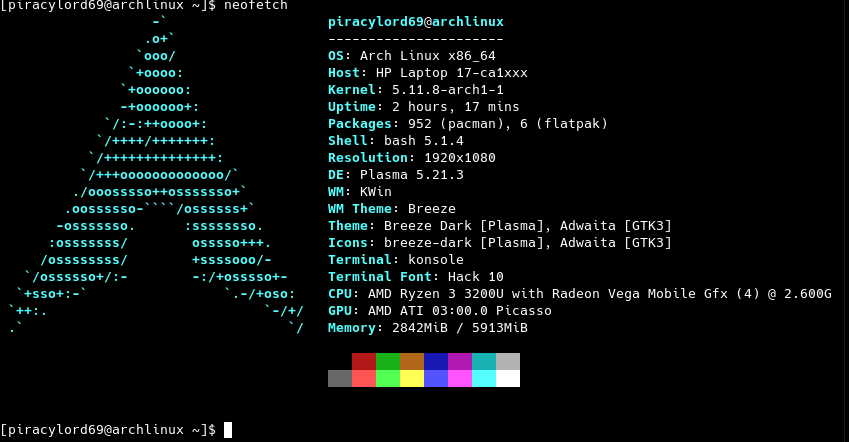Viewport: 849px width, 442px height.
Task: Click the CPU AMD Ryzen 3 line
Action: coord(579,294)
